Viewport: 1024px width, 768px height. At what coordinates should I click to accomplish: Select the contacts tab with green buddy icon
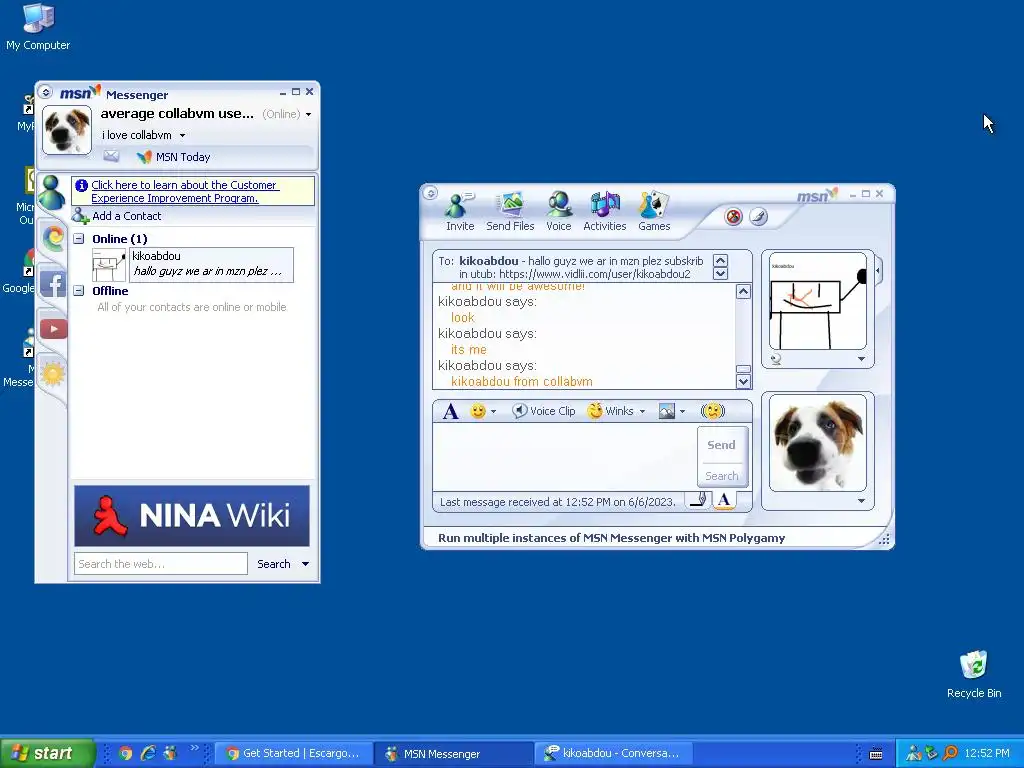tap(52, 192)
